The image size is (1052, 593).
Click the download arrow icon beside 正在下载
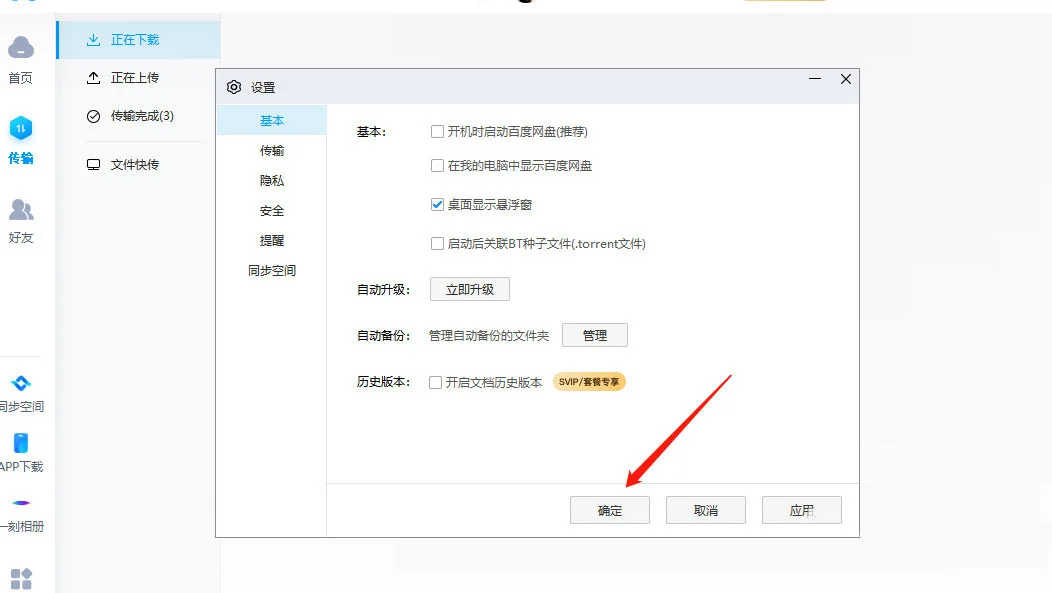[x=93, y=40]
